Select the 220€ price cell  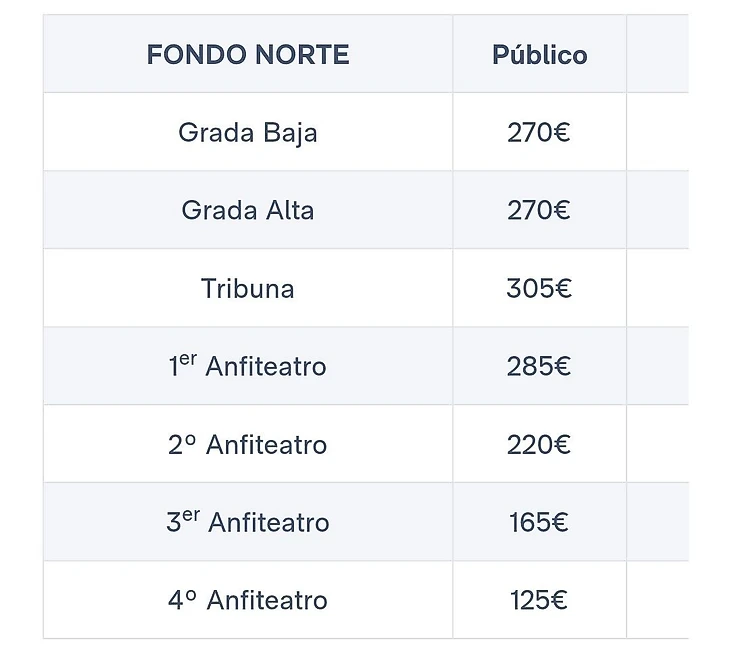539,444
